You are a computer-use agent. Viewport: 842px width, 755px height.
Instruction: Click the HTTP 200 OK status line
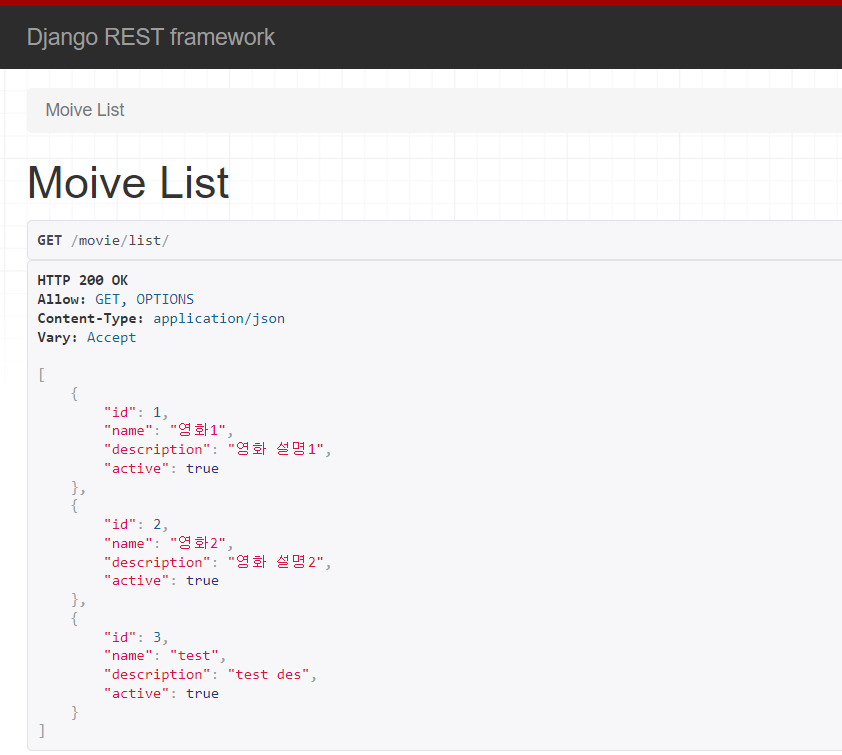tap(83, 280)
